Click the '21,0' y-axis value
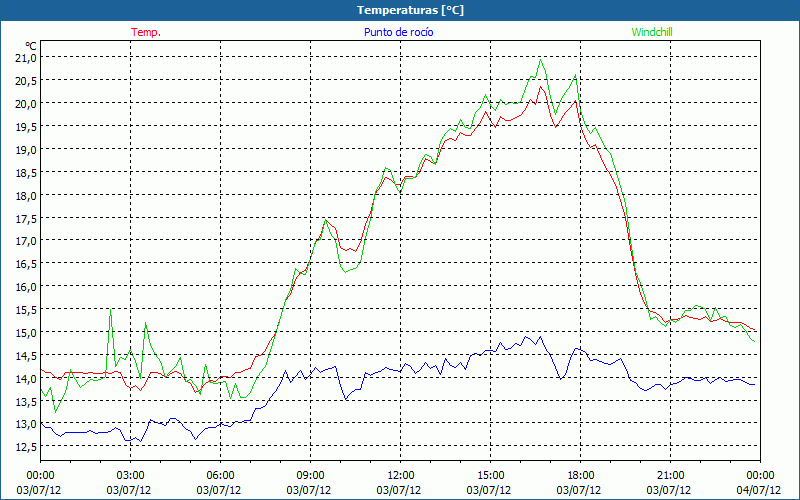Screen dimensions: 800x500 [26, 58]
